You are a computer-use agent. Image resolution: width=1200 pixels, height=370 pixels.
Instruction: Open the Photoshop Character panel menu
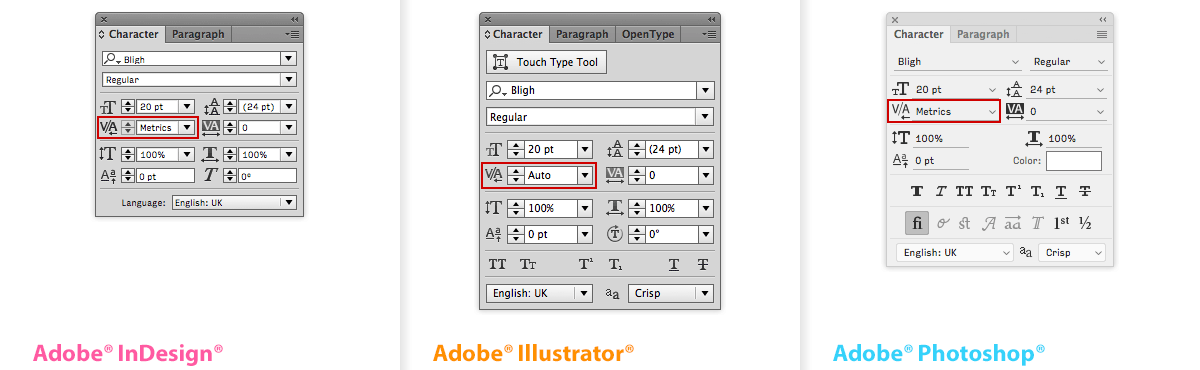(1102, 34)
